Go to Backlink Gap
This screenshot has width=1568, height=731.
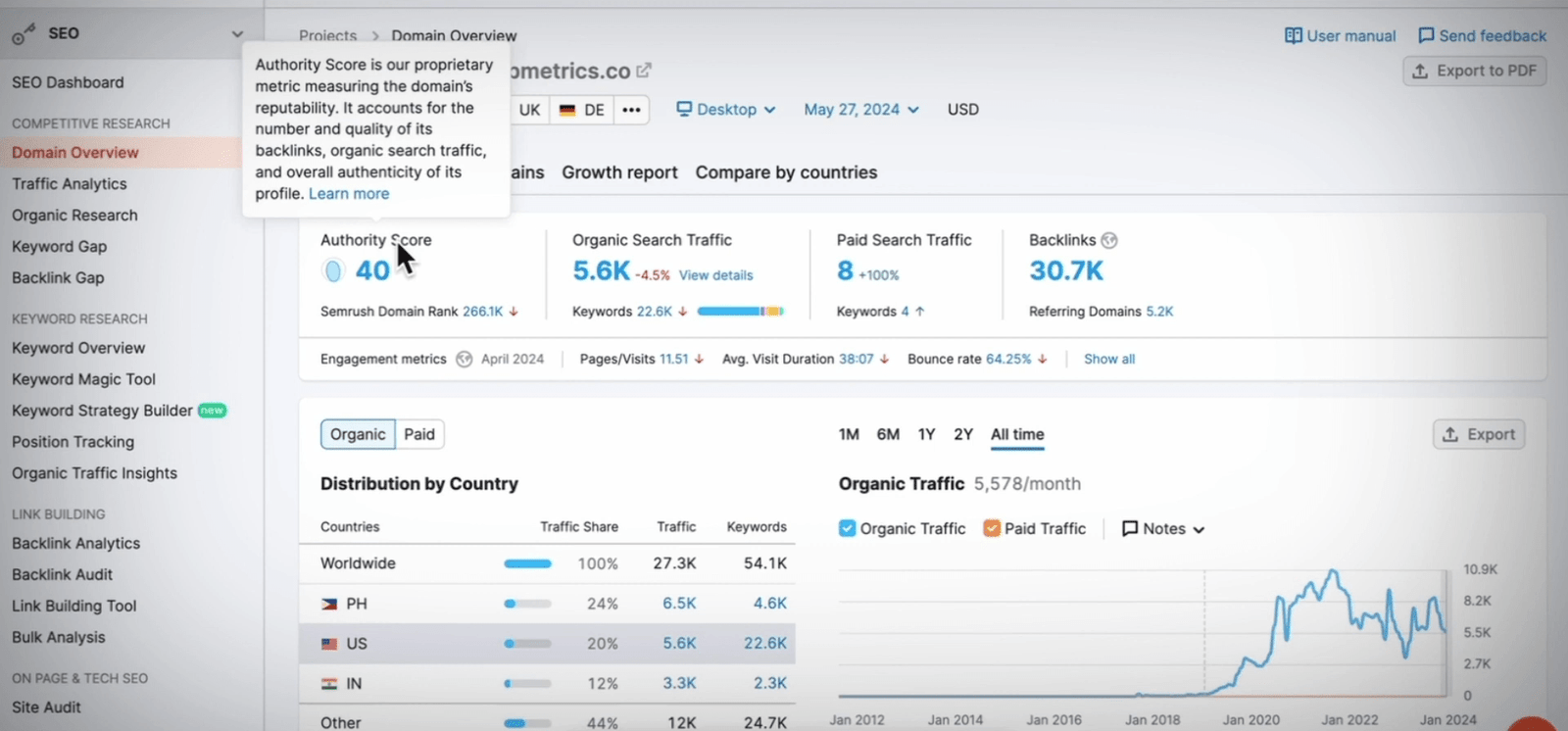click(58, 278)
